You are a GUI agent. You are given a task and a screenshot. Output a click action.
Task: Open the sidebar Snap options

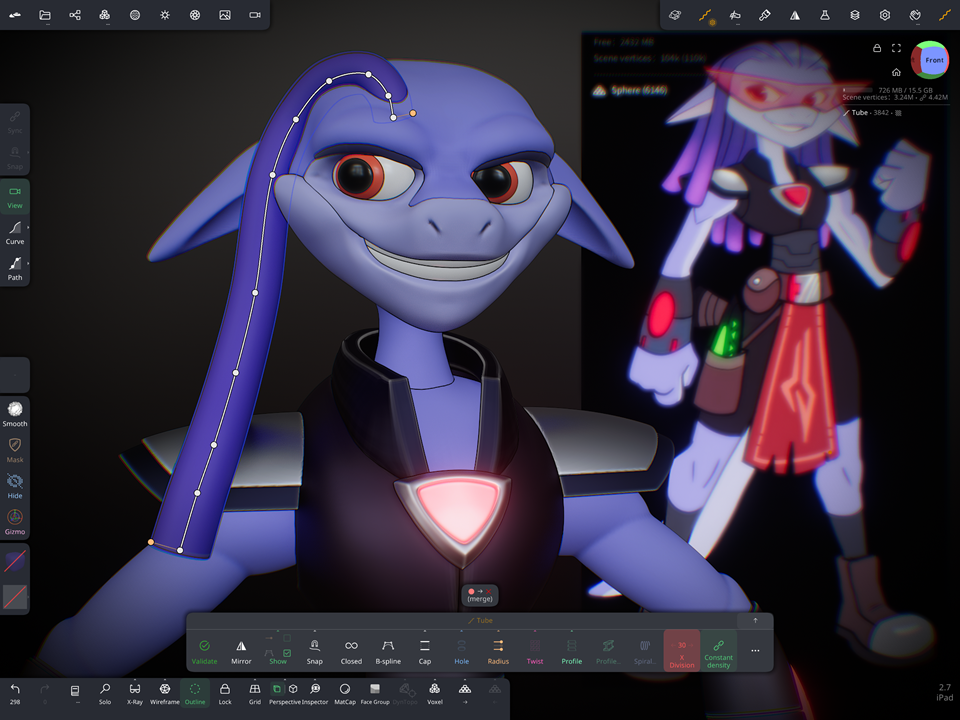15,158
